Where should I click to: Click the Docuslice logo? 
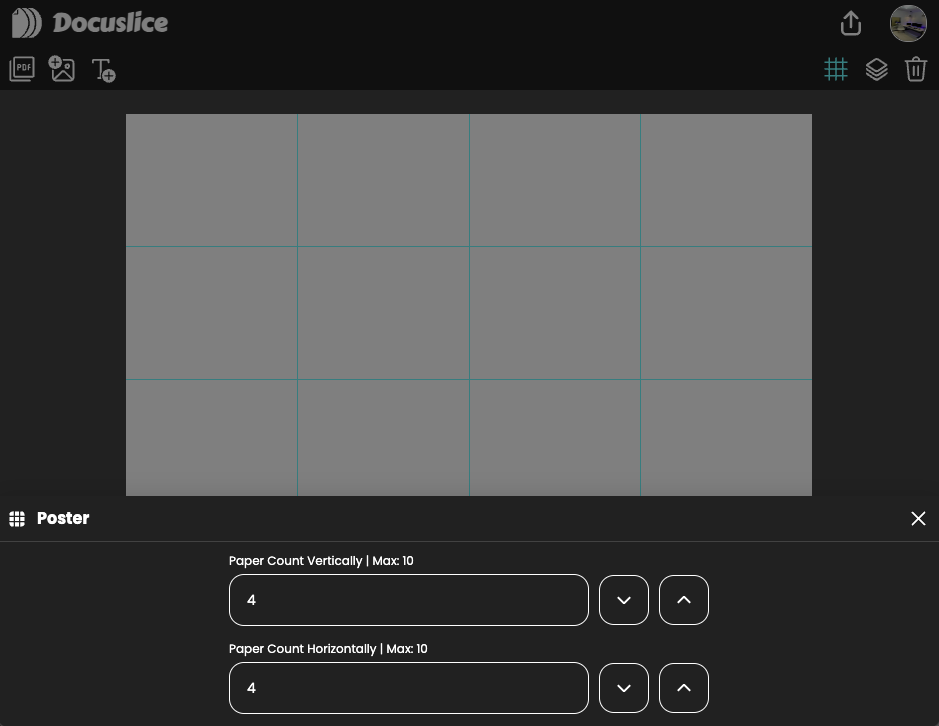pyautogui.click(x=90, y=23)
